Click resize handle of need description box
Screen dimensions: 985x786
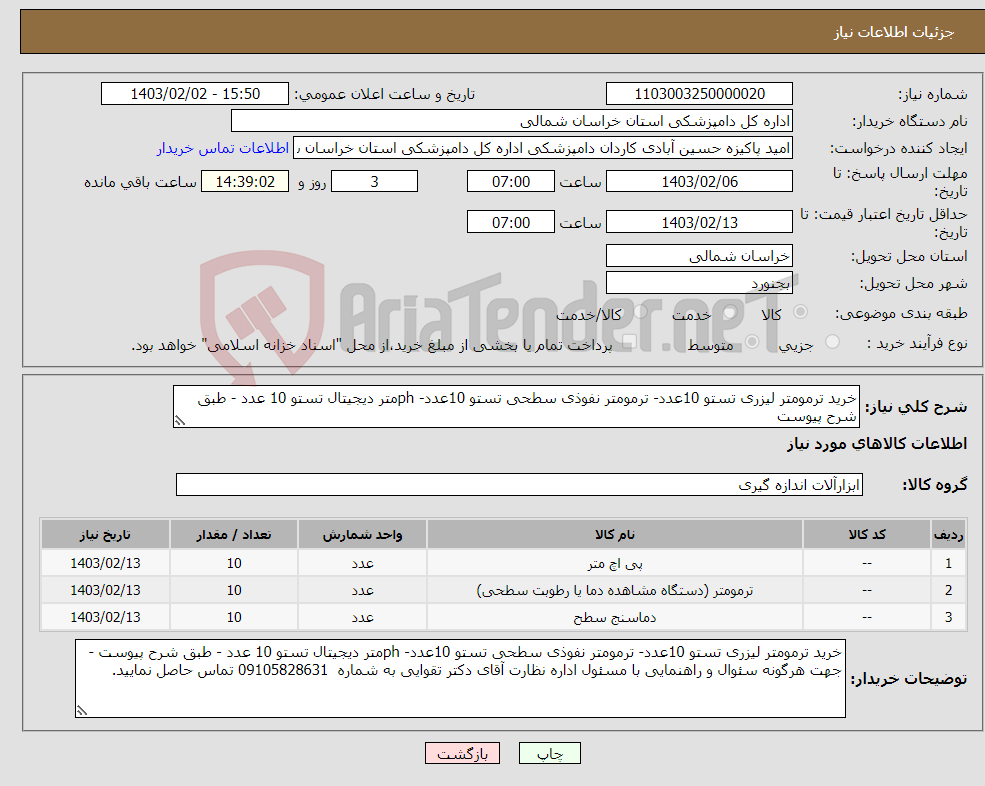[180, 421]
